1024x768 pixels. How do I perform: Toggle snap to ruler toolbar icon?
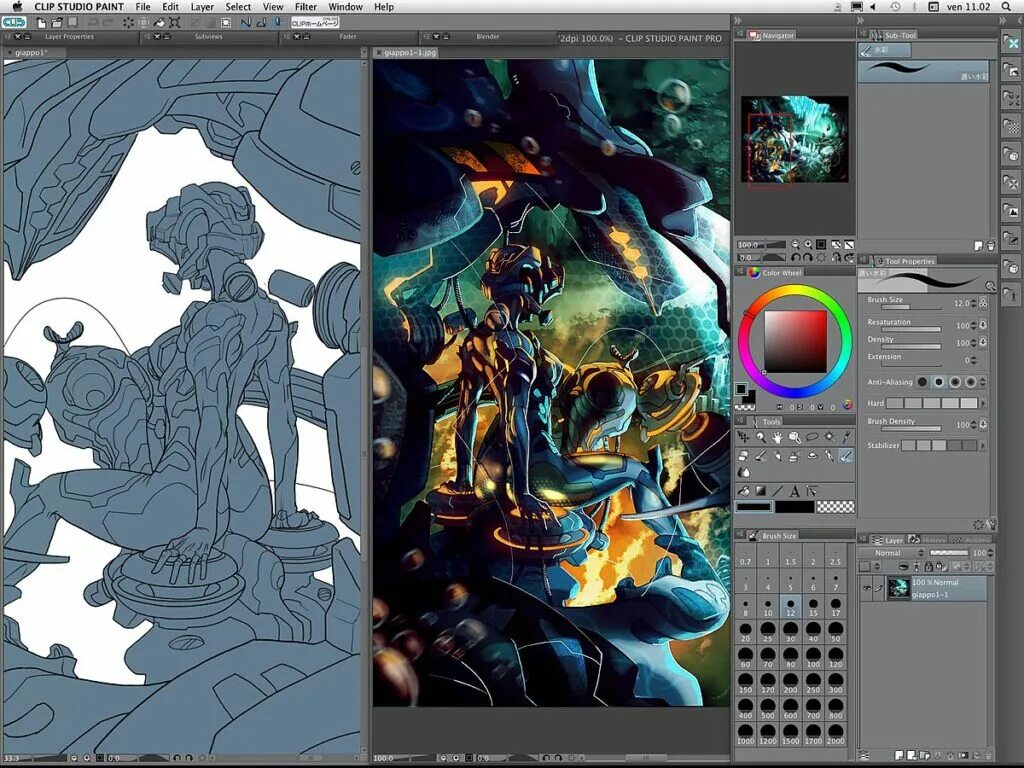click(246, 22)
